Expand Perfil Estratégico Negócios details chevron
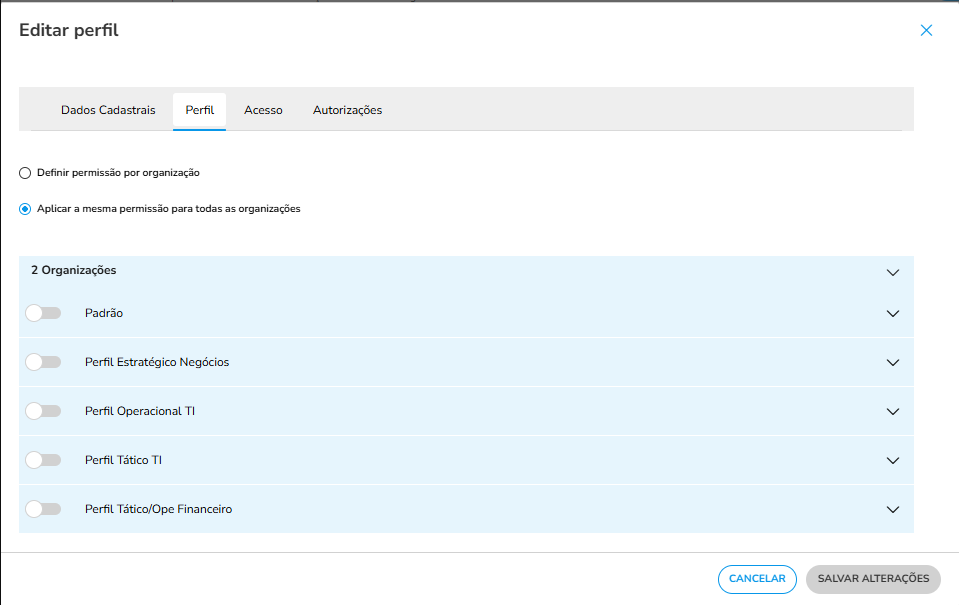 tap(892, 363)
